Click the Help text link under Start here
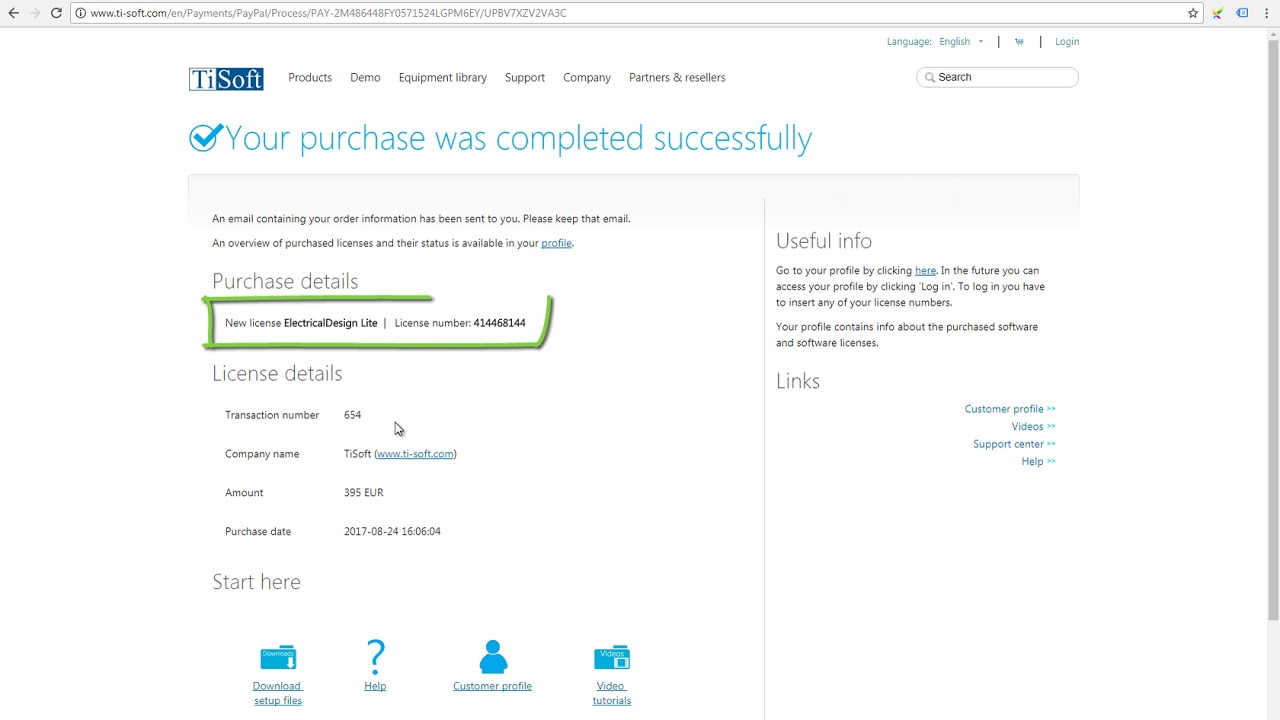 pos(375,686)
